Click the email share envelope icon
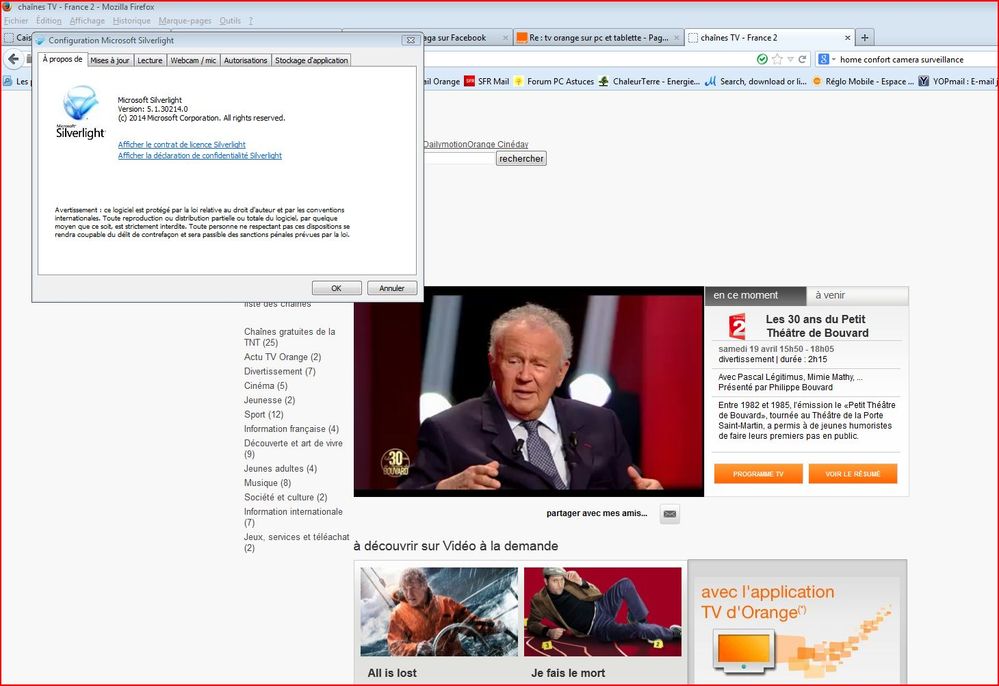Image resolution: width=999 pixels, height=686 pixels. [670, 514]
